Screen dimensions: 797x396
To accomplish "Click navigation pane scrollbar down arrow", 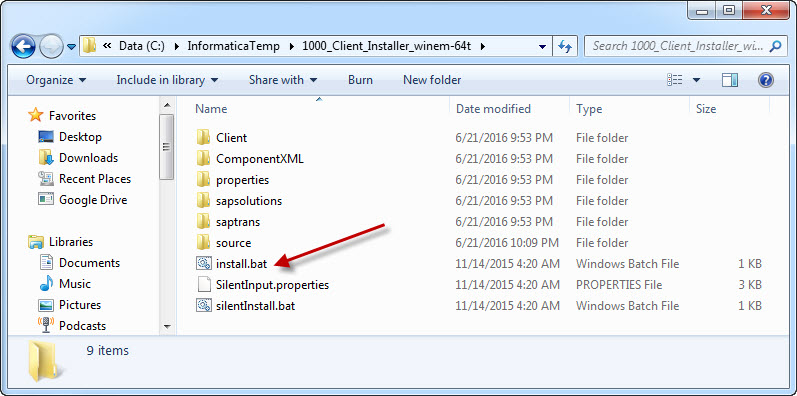I will 167,327.
